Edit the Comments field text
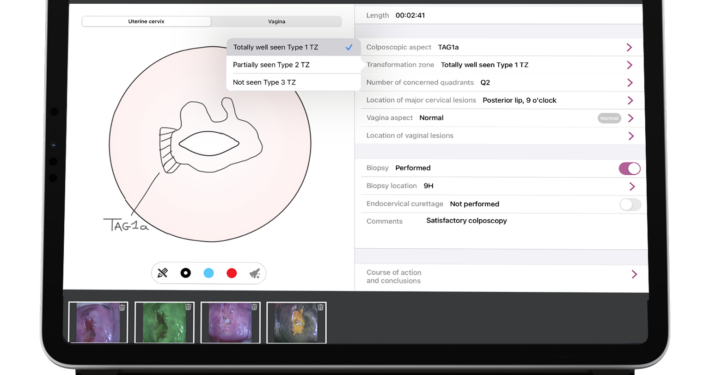Screen dimensions: 710x375 pyautogui.click(x=466, y=221)
